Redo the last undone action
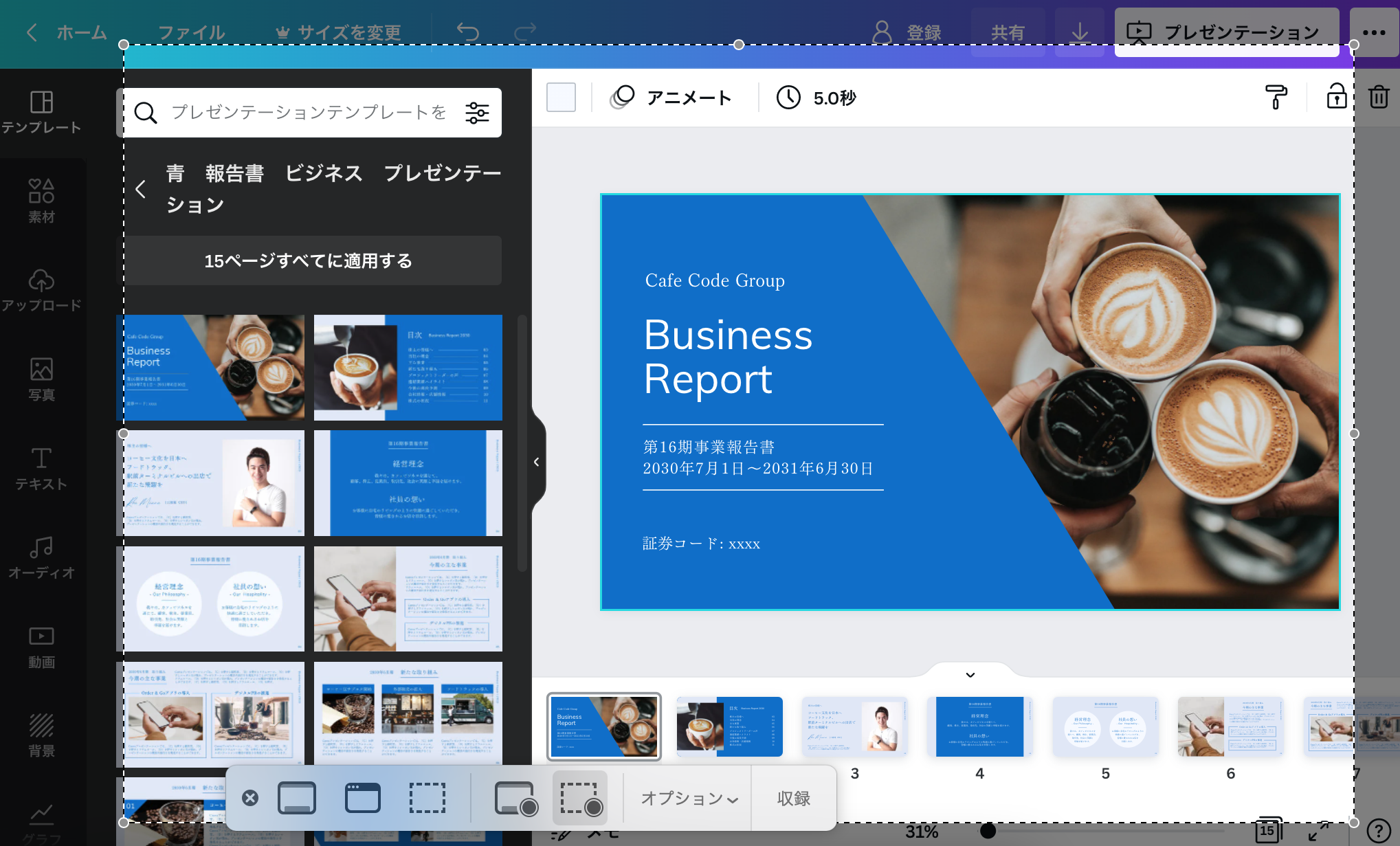 coord(525,32)
